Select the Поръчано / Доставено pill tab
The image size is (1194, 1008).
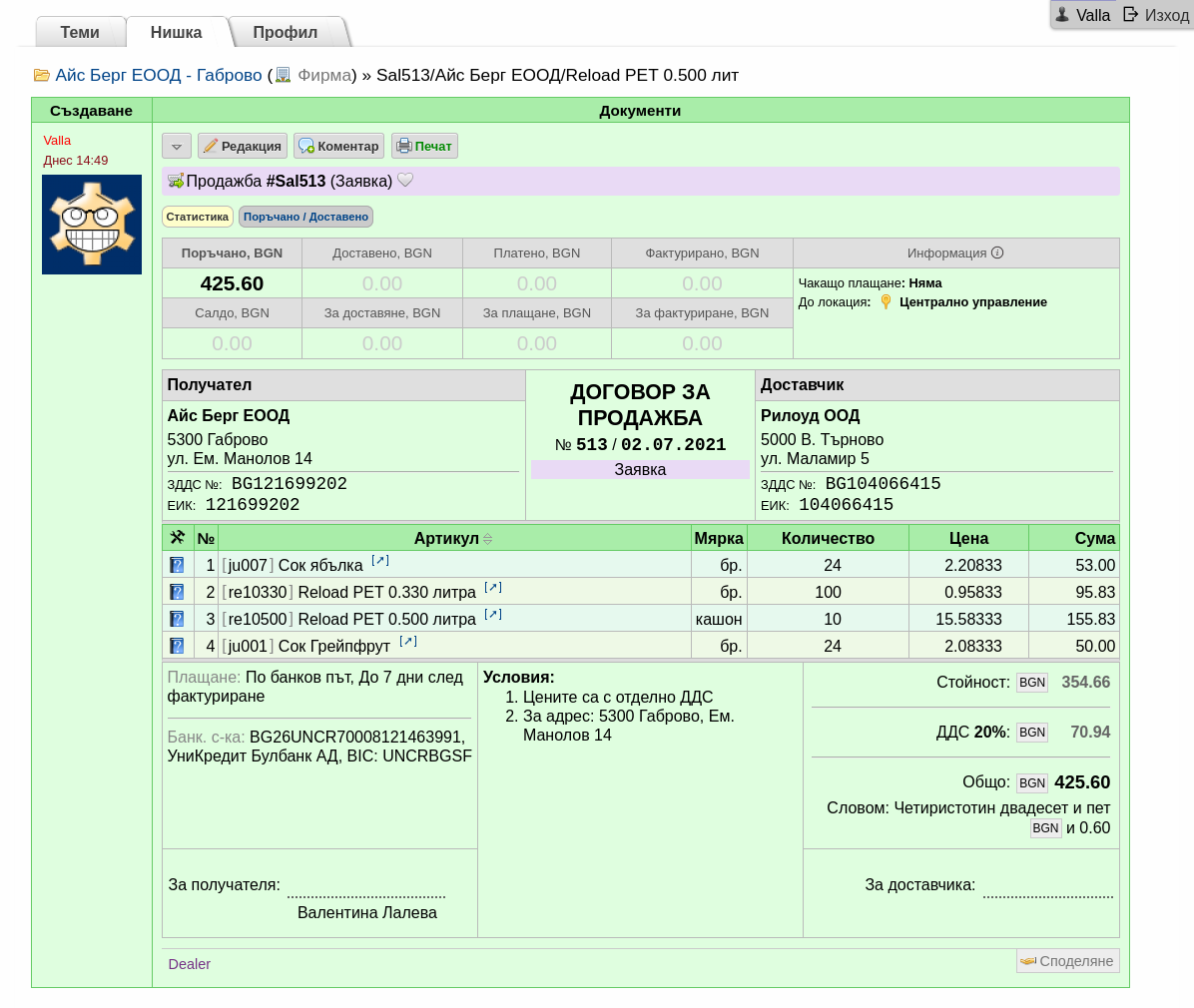click(x=306, y=217)
